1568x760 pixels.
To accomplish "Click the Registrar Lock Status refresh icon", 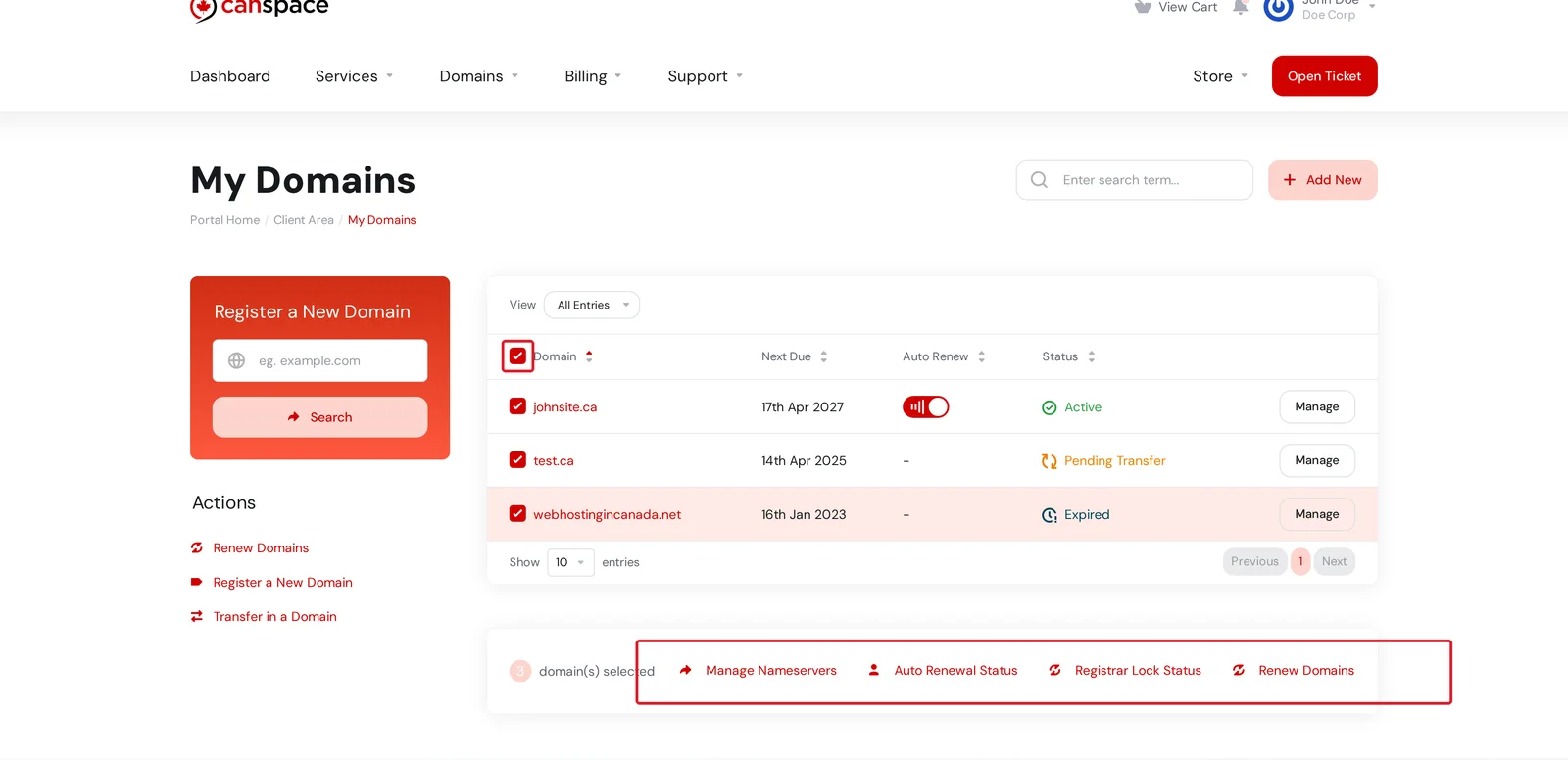I will point(1054,670).
